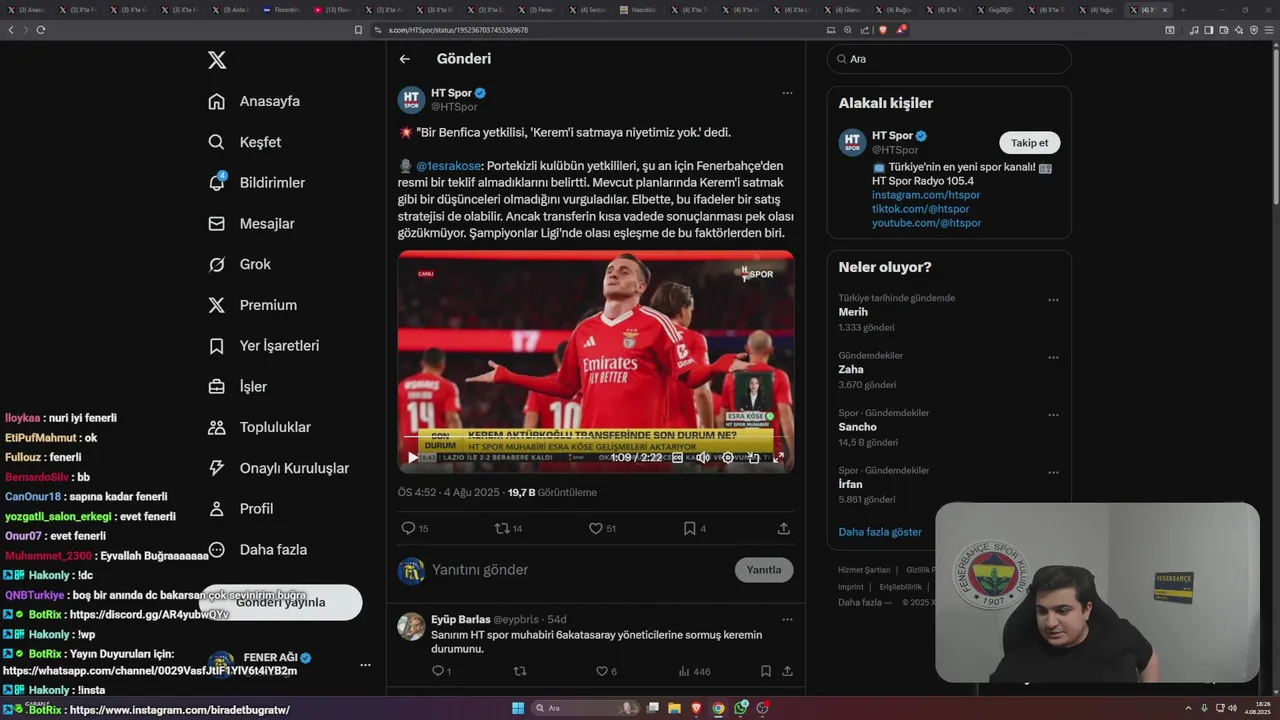This screenshot has height=720, width=1280.
Task: Bookmark the Eyüp Barlas comment
Action: pyautogui.click(x=765, y=671)
